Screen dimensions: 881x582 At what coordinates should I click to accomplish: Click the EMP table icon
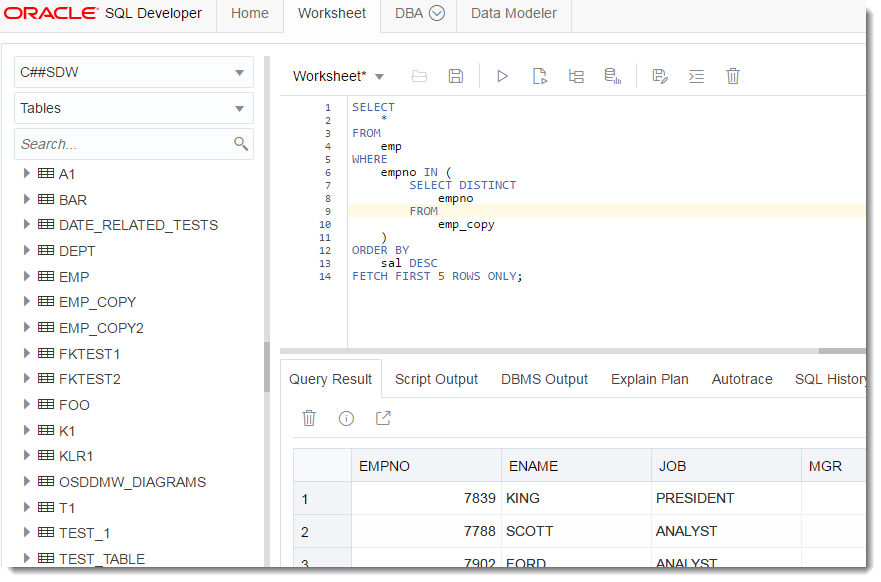tap(46, 276)
